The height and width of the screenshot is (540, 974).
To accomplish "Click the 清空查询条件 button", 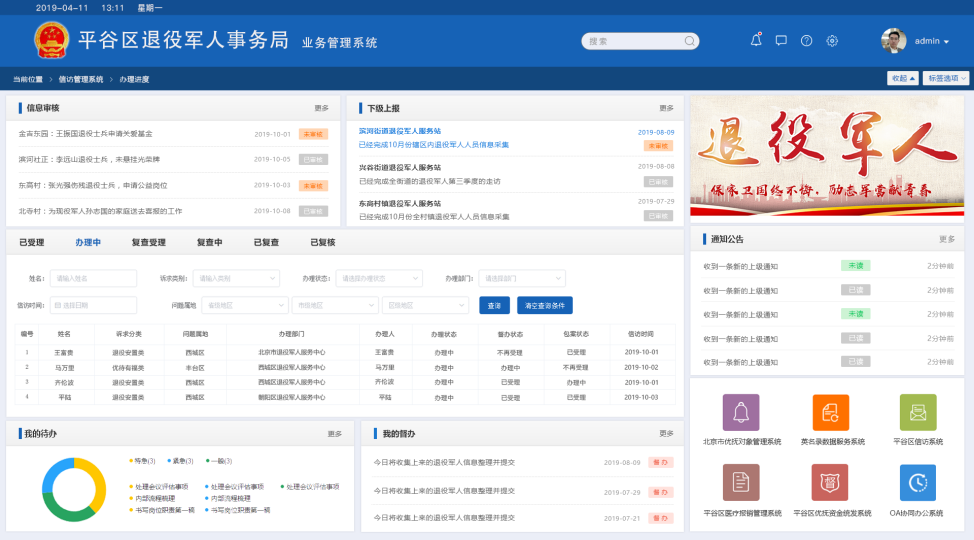I will pos(544,305).
